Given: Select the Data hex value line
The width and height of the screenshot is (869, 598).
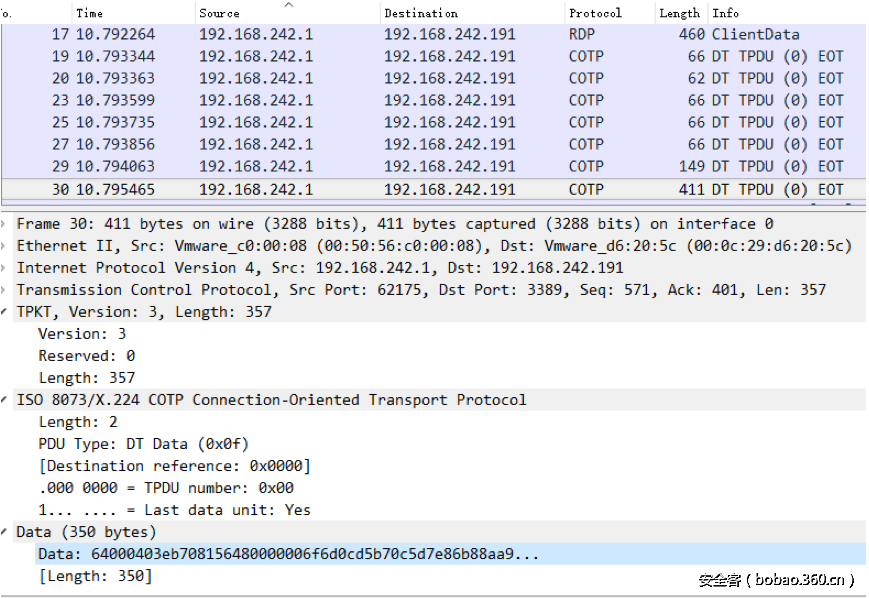Looking at the screenshot, I should [288, 554].
